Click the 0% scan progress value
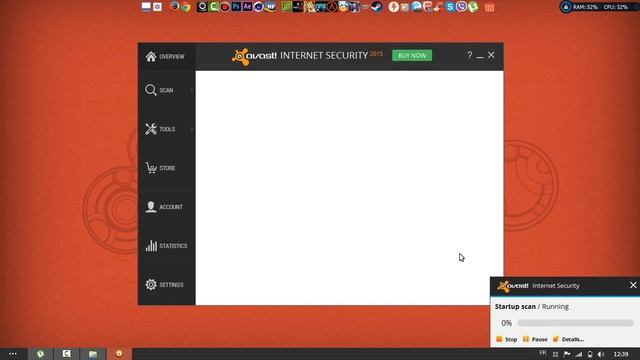The width and height of the screenshot is (640, 360). pos(507,323)
